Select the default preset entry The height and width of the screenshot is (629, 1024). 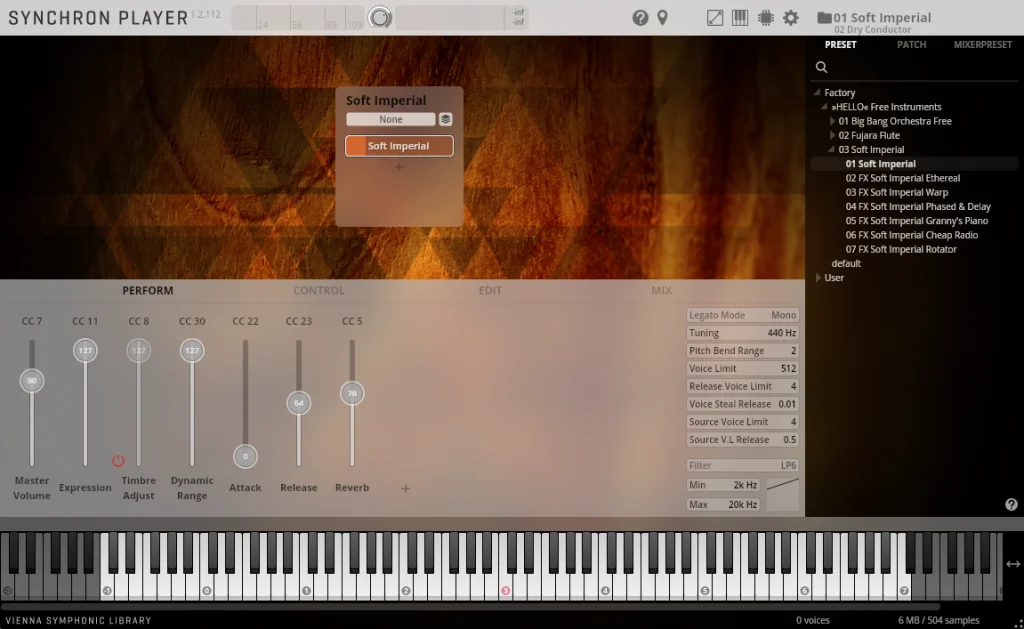point(846,263)
